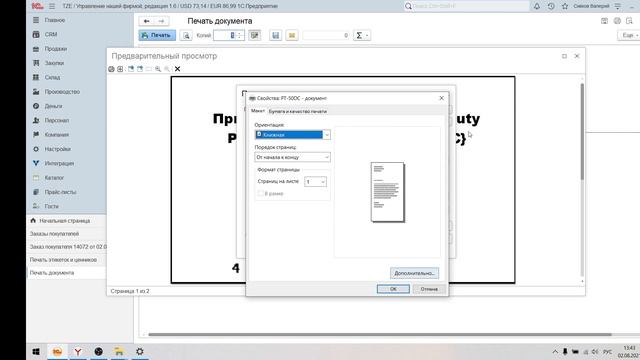This screenshot has height=360, width=640.
Task: Open the Главное section in sidebar
Action: click(x=55, y=20)
